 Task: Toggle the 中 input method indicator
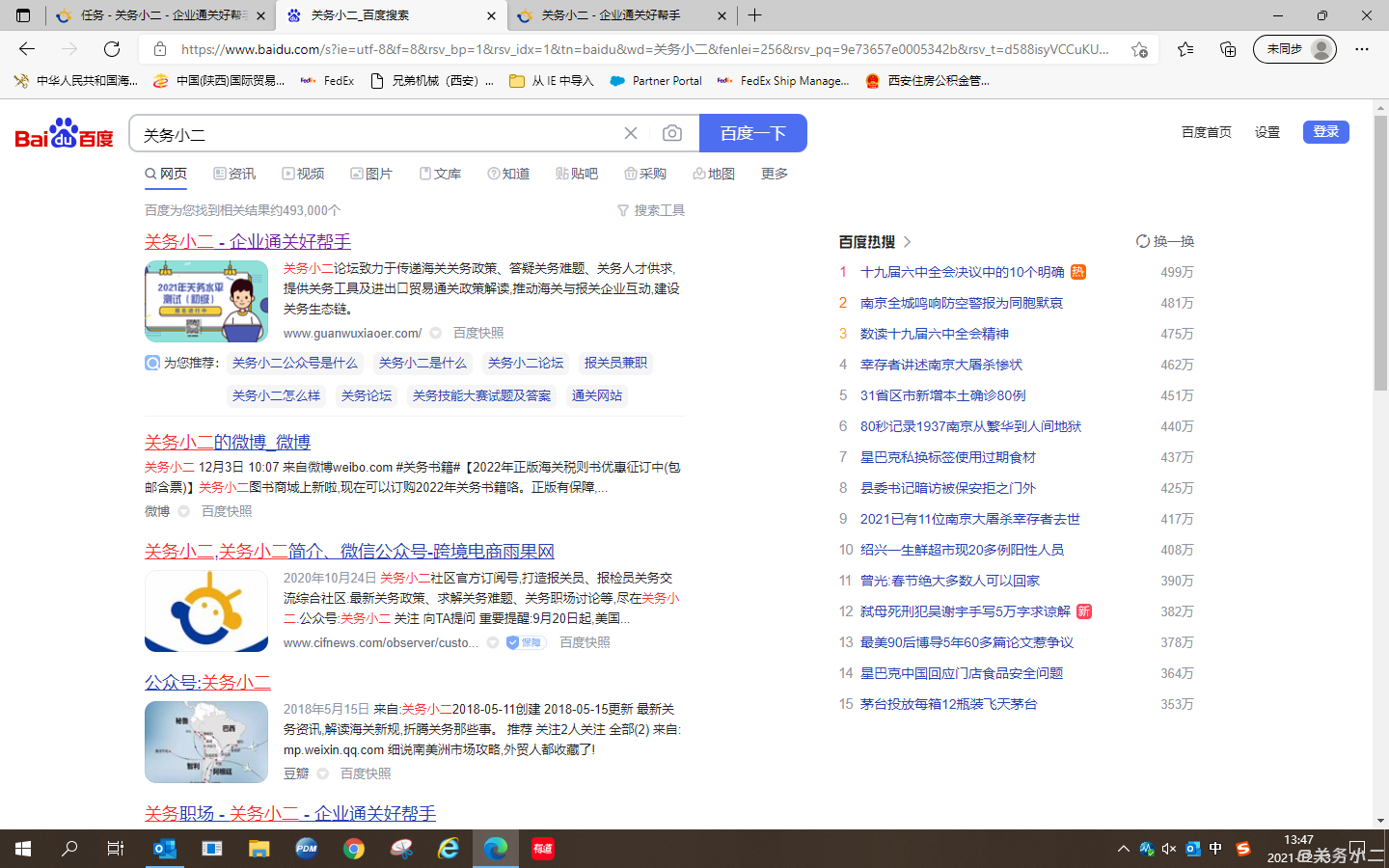pyautogui.click(x=1215, y=849)
